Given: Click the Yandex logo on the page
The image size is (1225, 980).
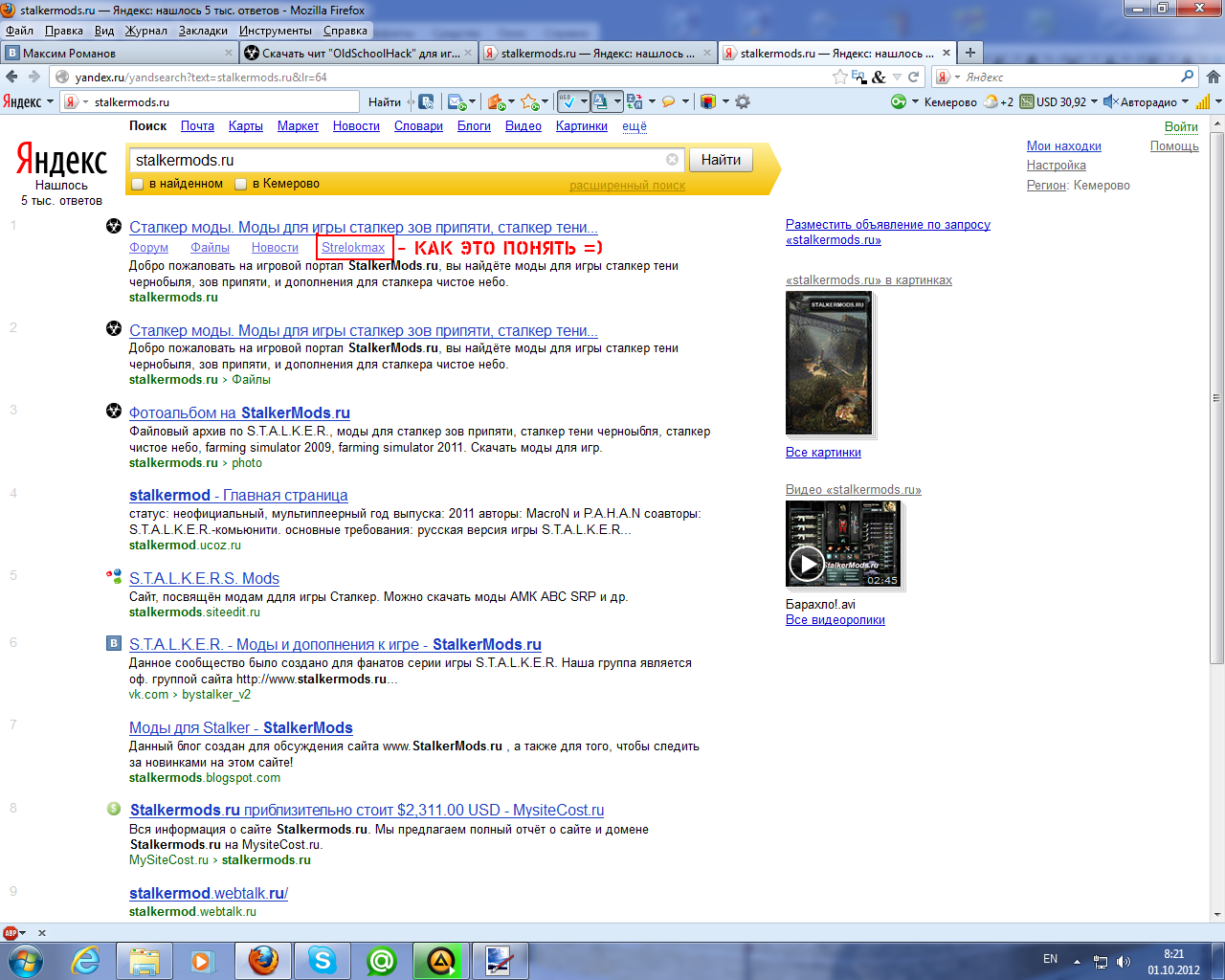Looking at the screenshot, I should tap(61, 159).
